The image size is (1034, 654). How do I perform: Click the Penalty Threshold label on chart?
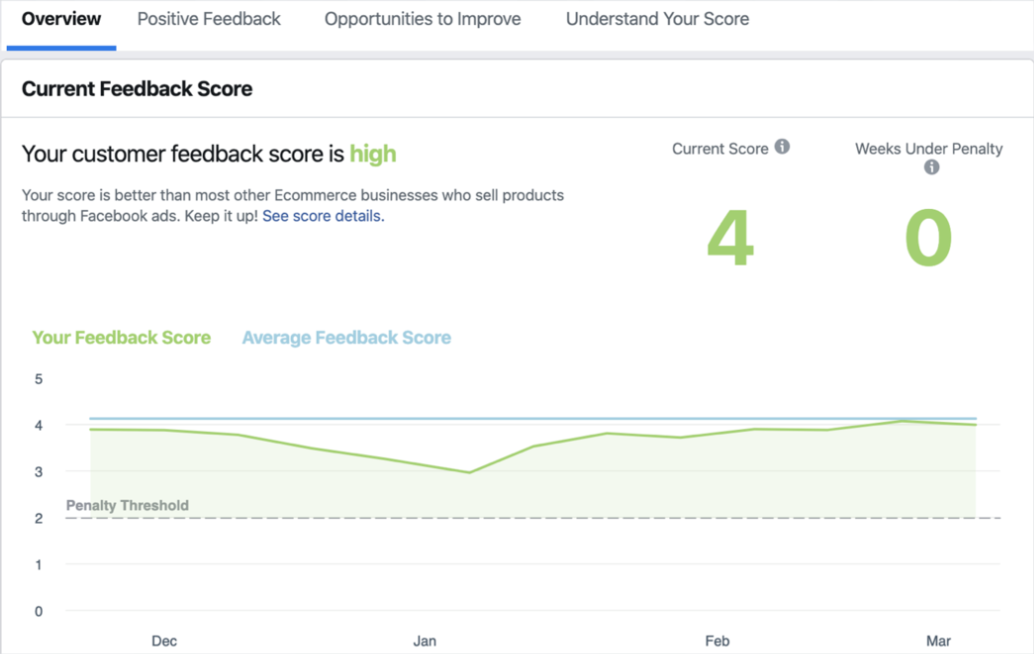(x=127, y=506)
